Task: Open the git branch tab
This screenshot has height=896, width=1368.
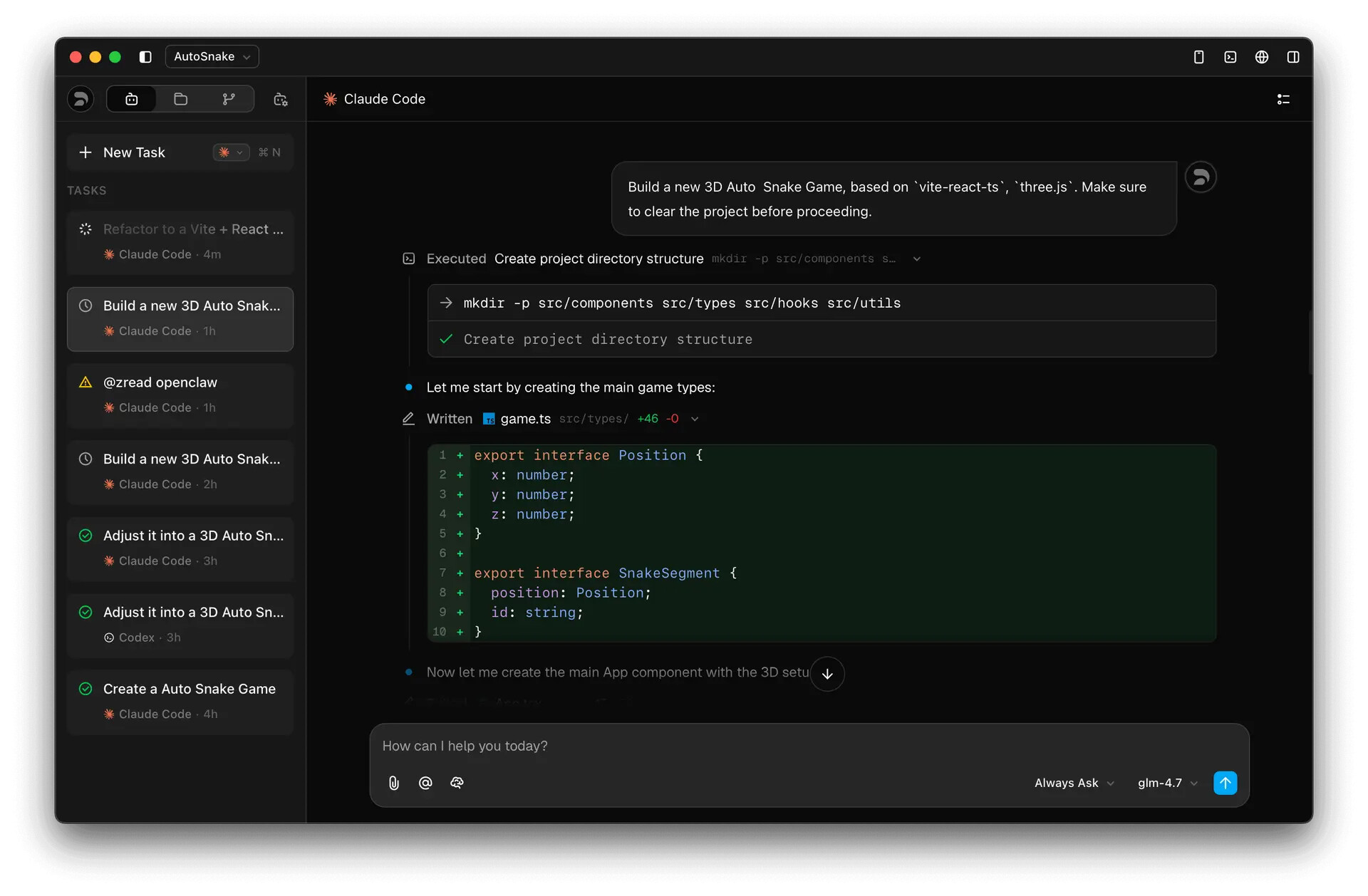Action: coord(229,99)
